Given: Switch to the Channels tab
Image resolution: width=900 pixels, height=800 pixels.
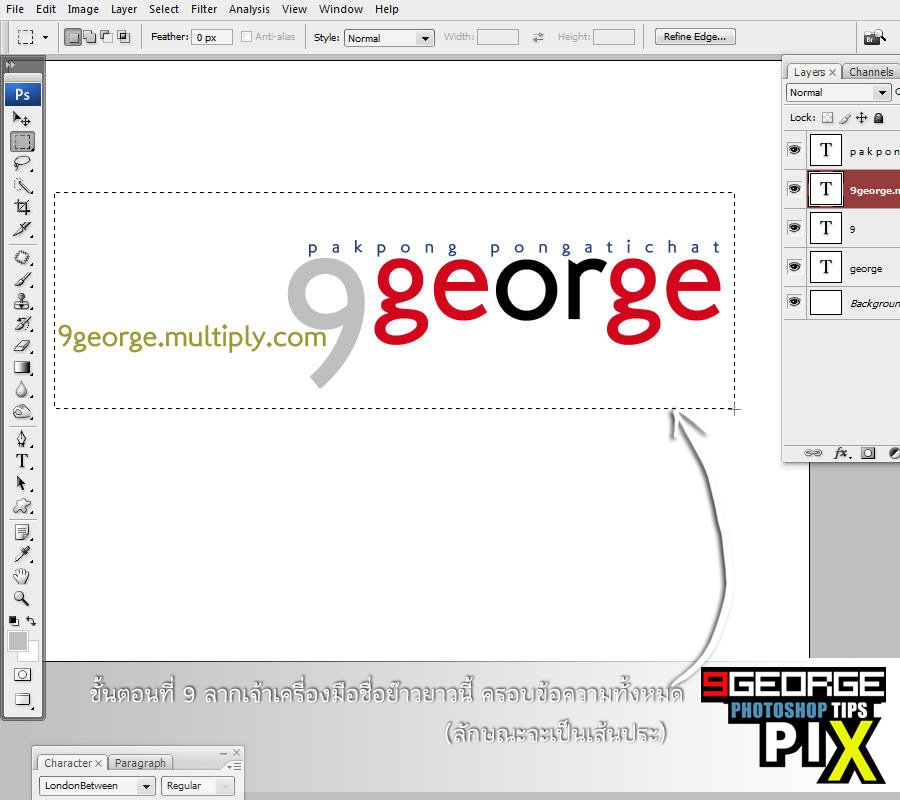Looking at the screenshot, I should (871, 72).
